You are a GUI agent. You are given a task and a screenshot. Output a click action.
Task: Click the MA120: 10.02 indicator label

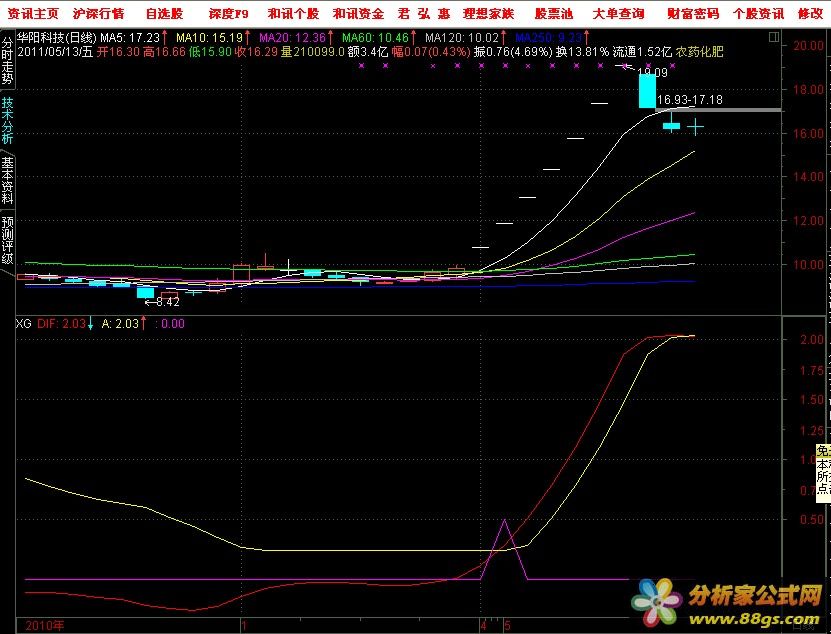462,38
